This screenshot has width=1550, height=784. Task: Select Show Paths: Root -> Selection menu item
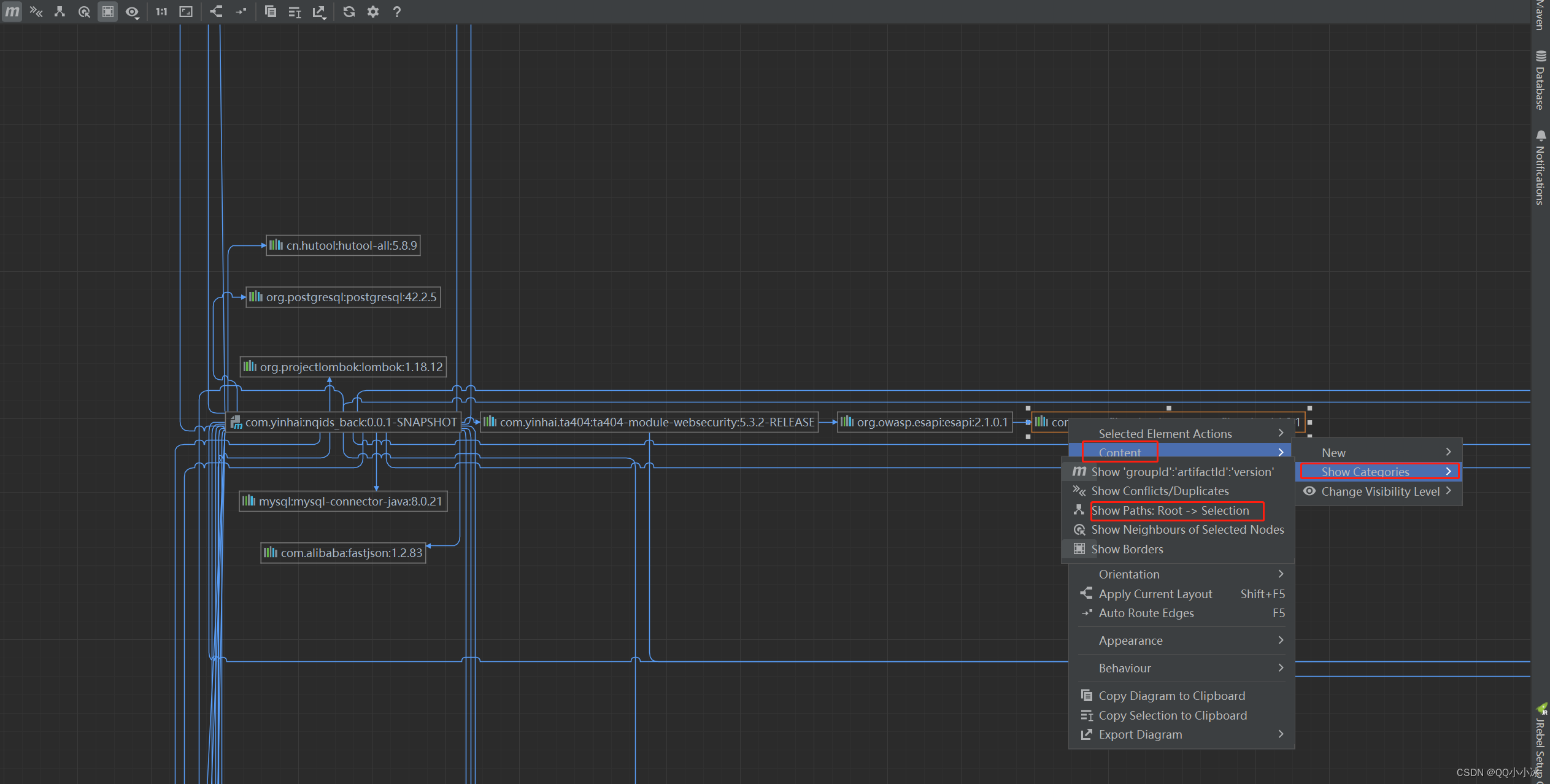point(1170,510)
